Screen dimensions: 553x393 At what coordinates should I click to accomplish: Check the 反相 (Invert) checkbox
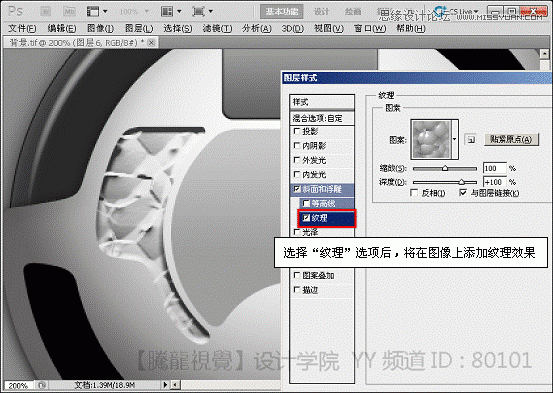(x=414, y=193)
